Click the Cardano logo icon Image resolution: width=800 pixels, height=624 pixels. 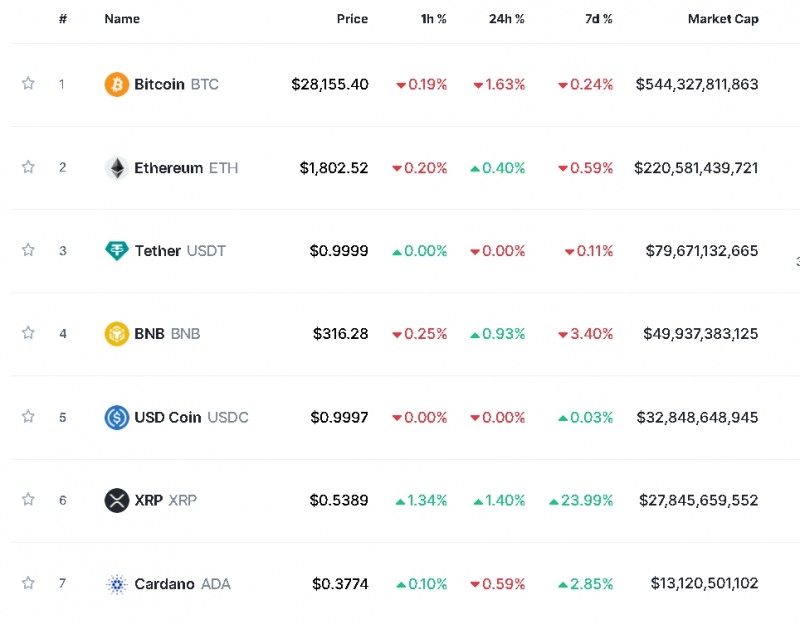[117, 584]
